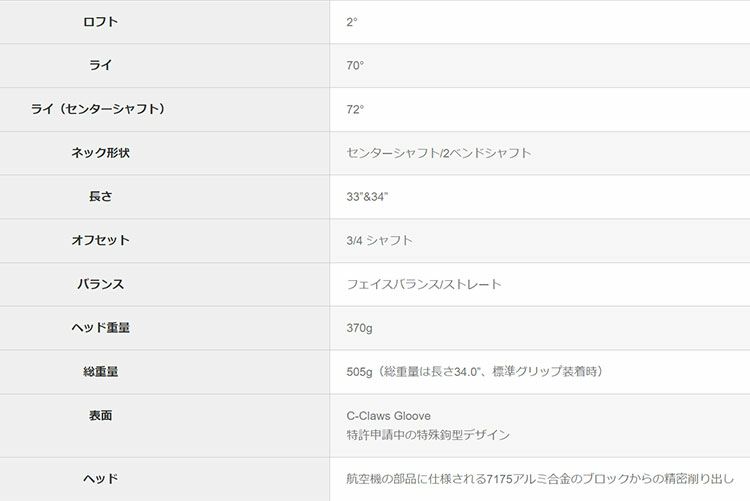Select the 総重量 row label

click(x=100, y=372)
